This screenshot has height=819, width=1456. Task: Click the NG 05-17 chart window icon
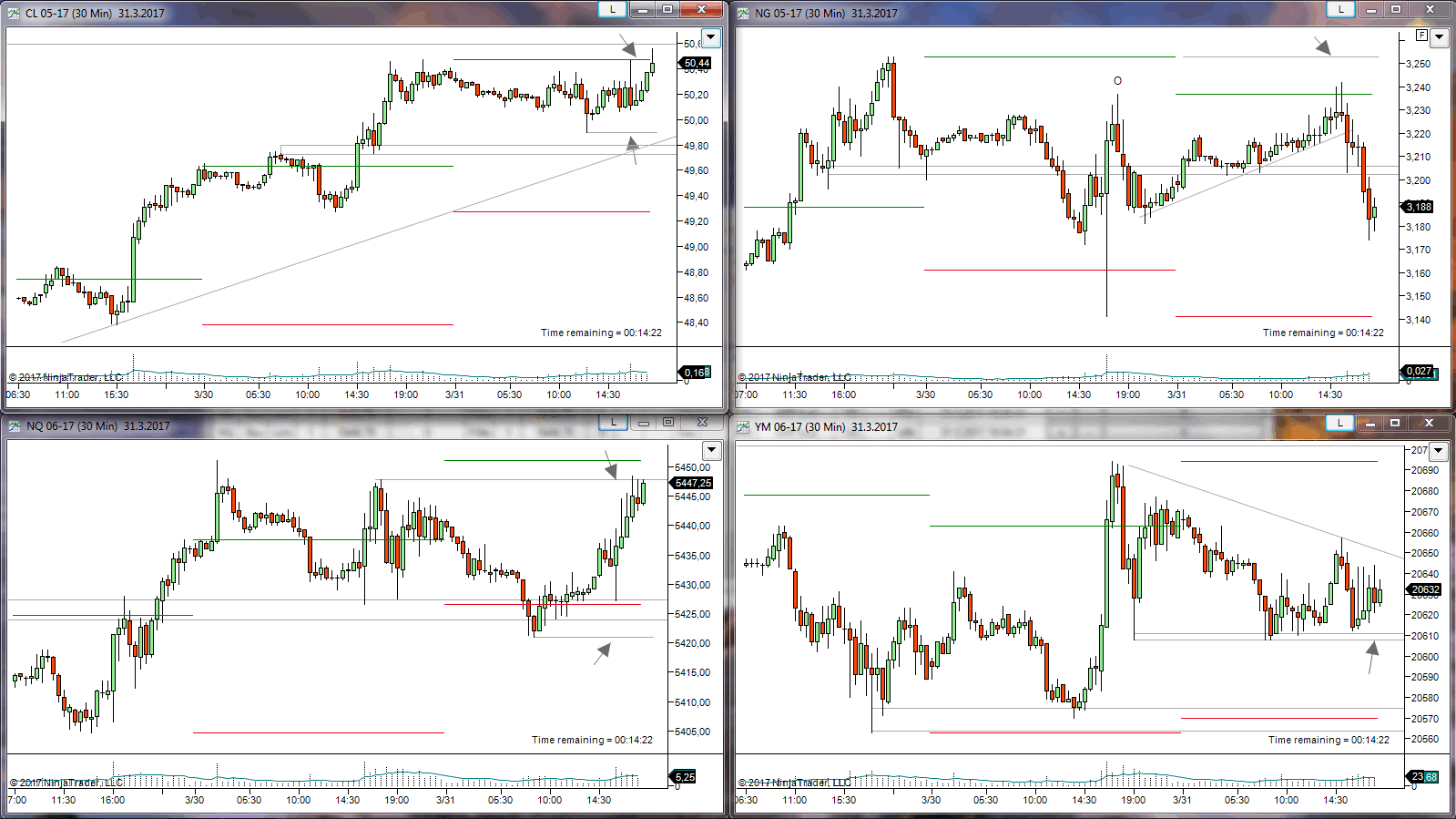click(x=743, y=14)
